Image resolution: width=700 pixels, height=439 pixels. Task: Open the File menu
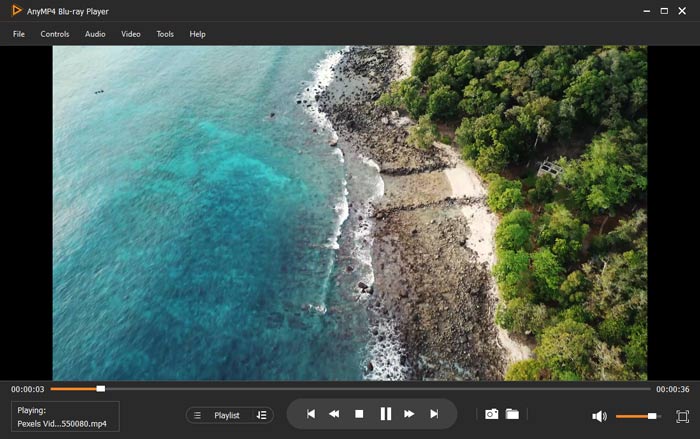coord(19,34)
